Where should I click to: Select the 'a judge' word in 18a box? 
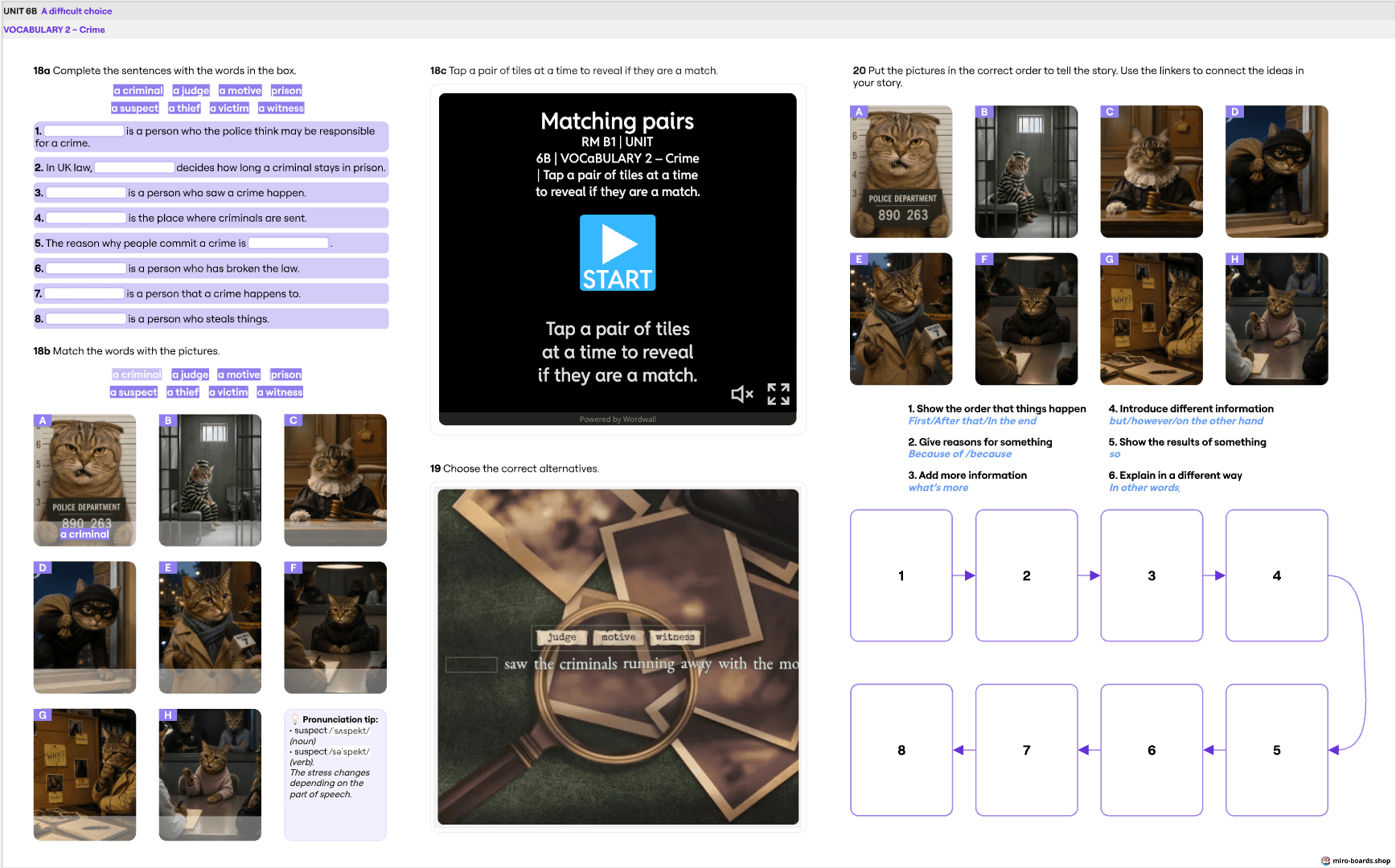click(x=191, y=91)
